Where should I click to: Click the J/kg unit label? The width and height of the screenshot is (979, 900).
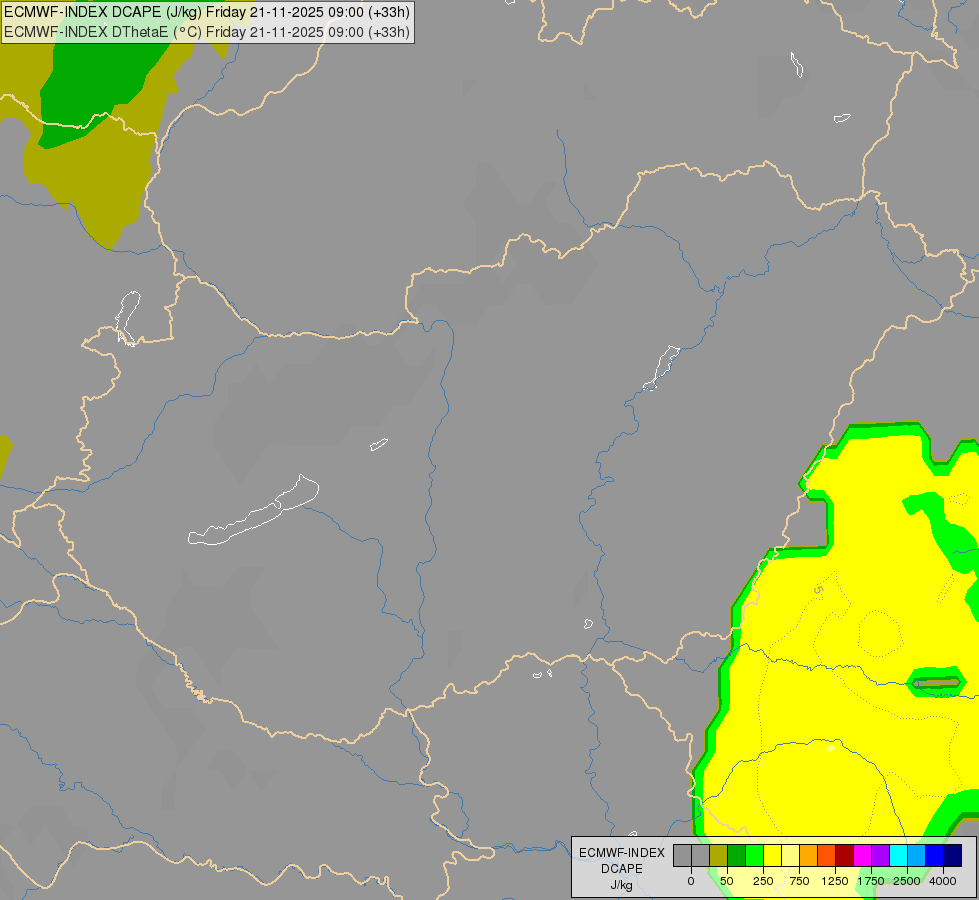(x=622, y=885)
